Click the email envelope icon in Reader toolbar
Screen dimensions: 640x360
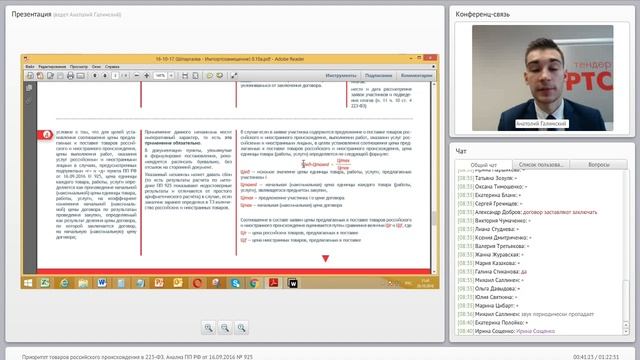[x=80, y=76]
